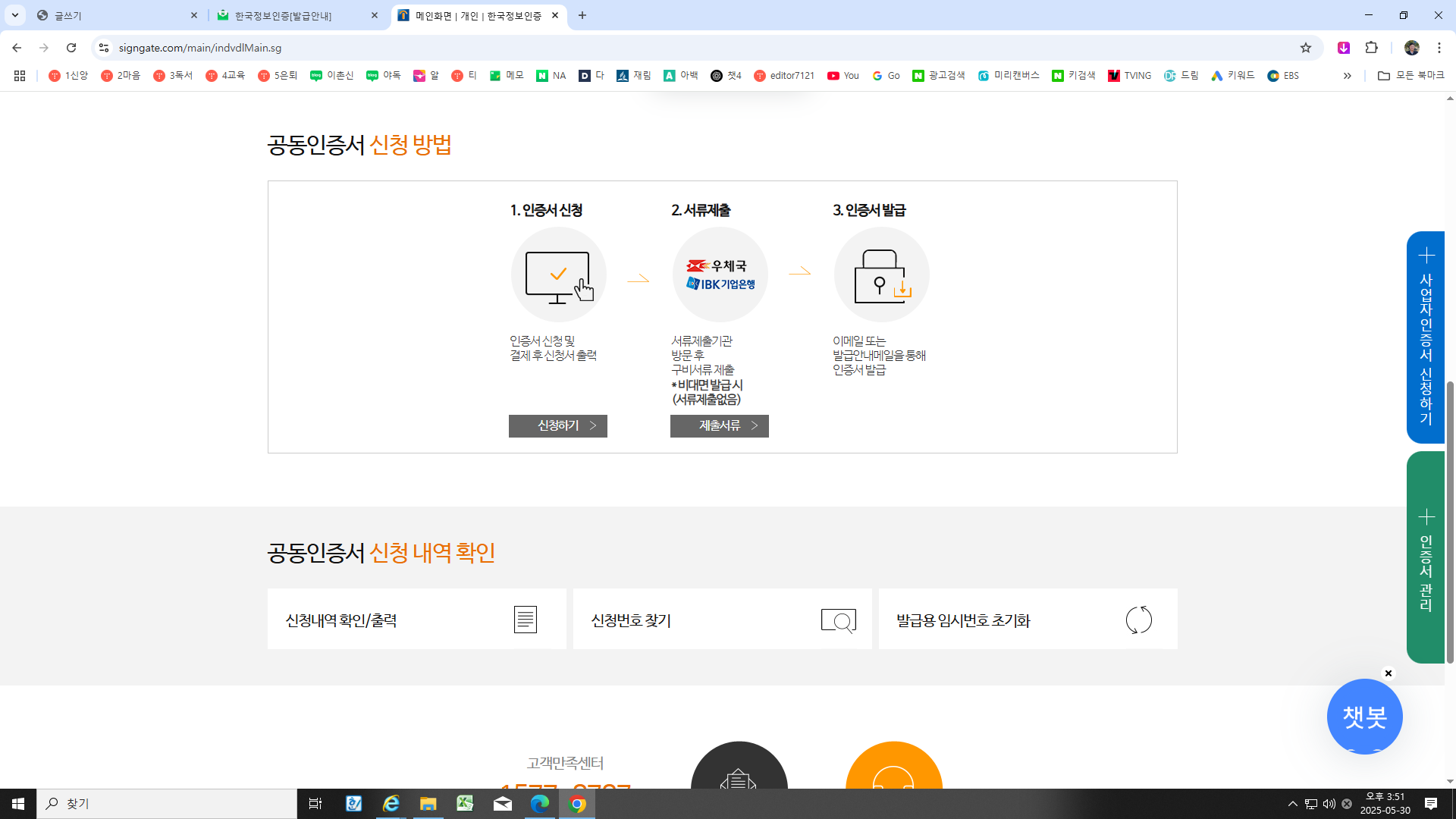This screenshot has height=819, width=1456.
Task: Click the lock icon for 인증서 발급
Action: (x=881, y=275)
